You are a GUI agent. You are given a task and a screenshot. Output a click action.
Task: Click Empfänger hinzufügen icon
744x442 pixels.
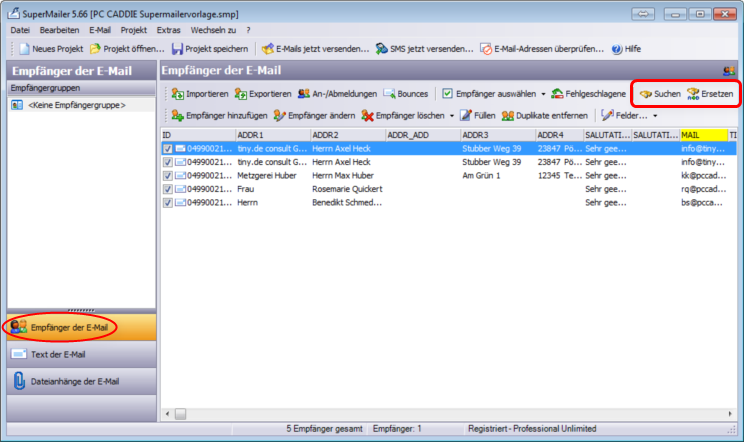[176, 115]
